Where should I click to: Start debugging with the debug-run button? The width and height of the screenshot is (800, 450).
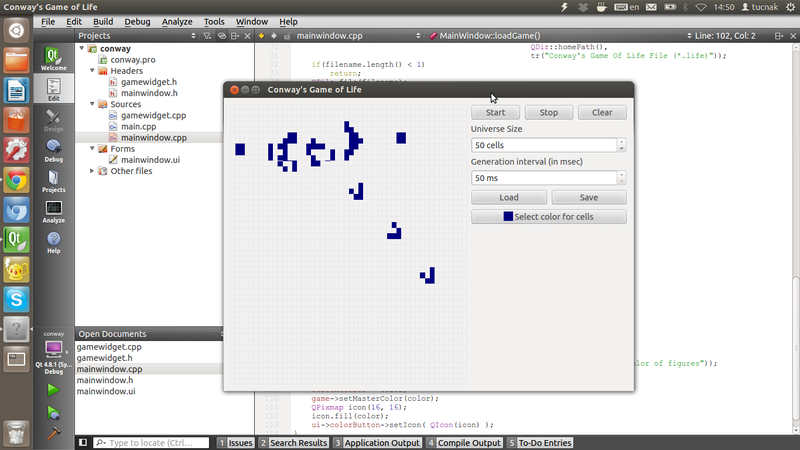point(53,412)
